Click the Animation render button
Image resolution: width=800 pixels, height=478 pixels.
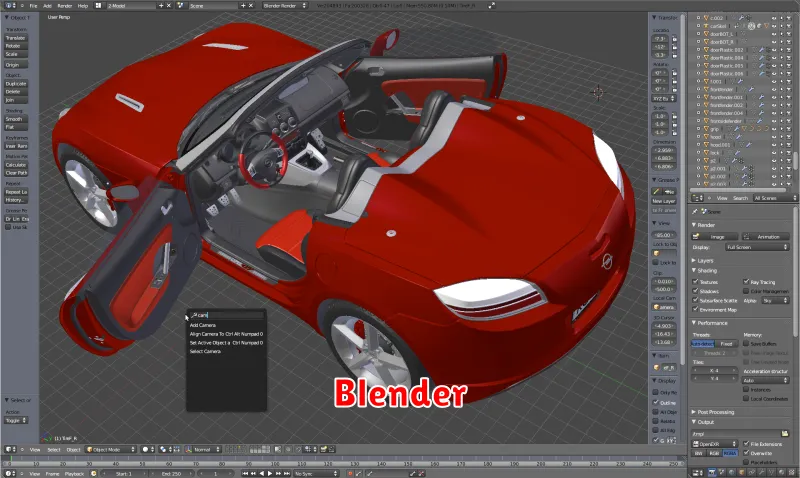click(x=764, y=237)
